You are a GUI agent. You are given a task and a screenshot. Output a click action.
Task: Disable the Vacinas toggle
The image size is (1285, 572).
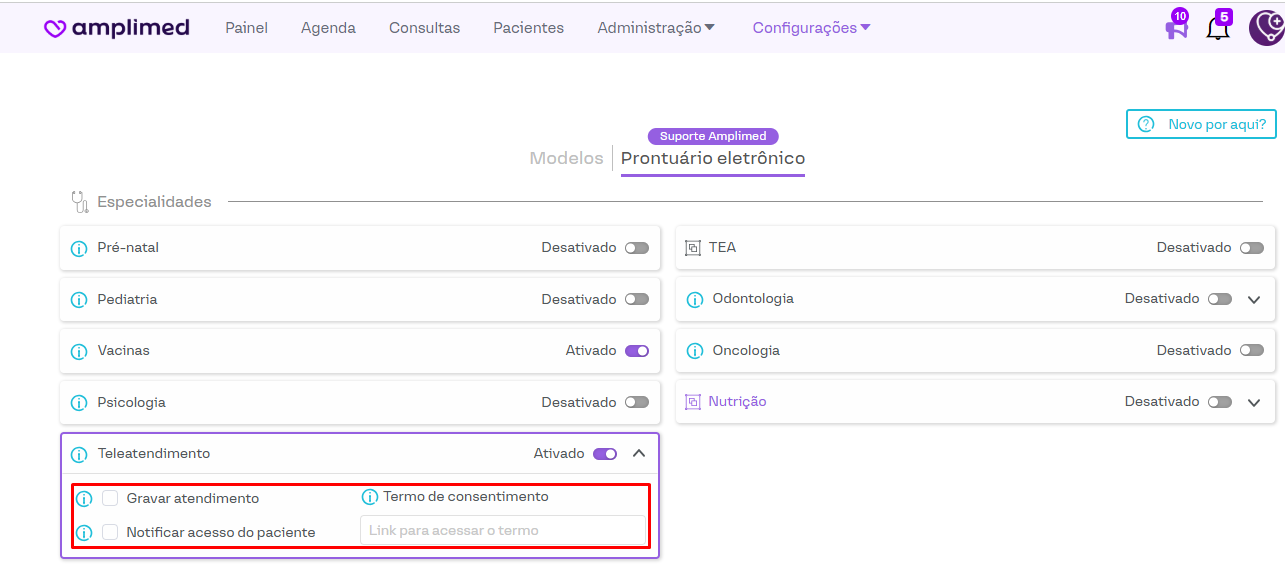(x=637, y=351)
